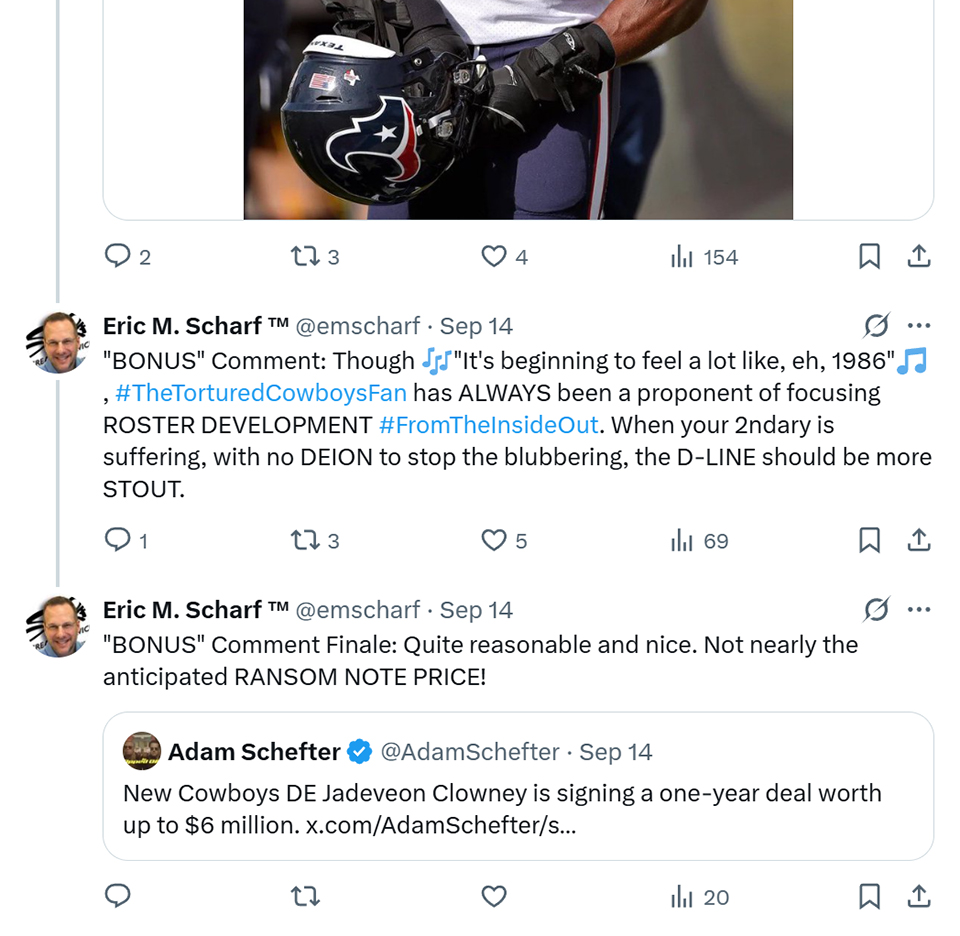Open Eric M. Scharf profile avatar on BONUS Finale tweet
Viewport: 960px width, 936px height.
(60, 627)
